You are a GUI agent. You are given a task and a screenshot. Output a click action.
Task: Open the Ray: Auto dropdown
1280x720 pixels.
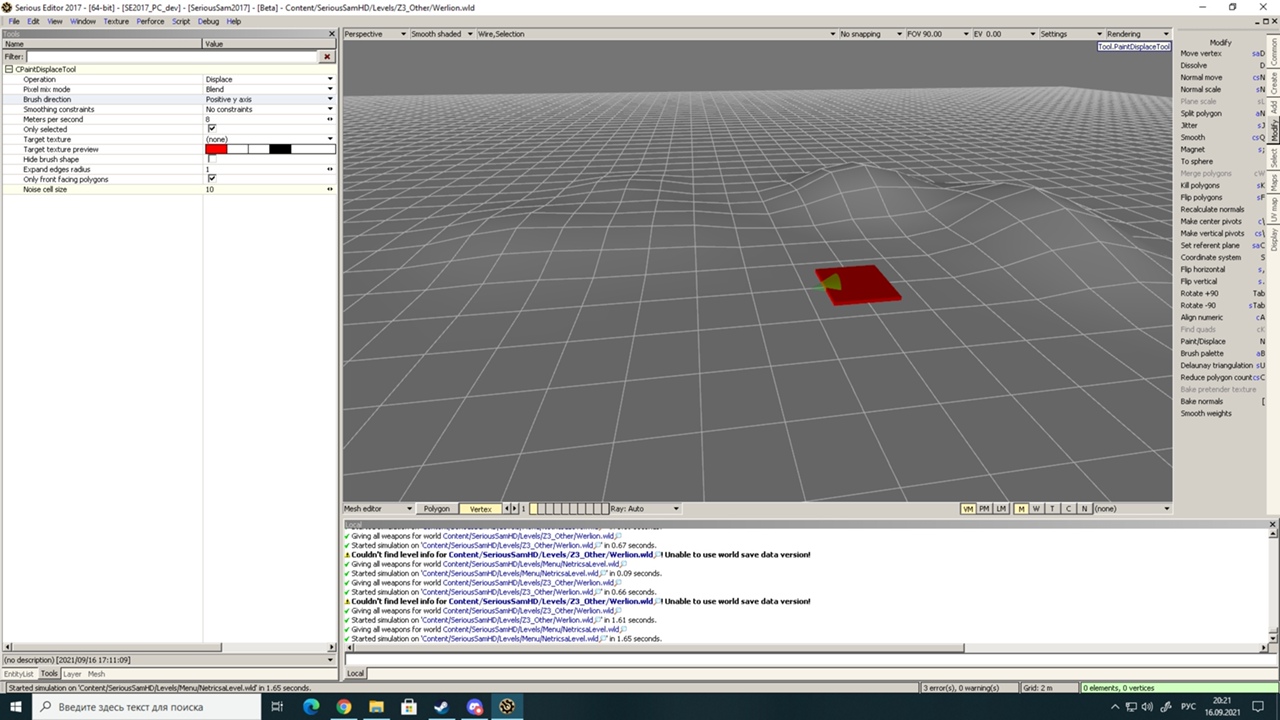[645, 509]
